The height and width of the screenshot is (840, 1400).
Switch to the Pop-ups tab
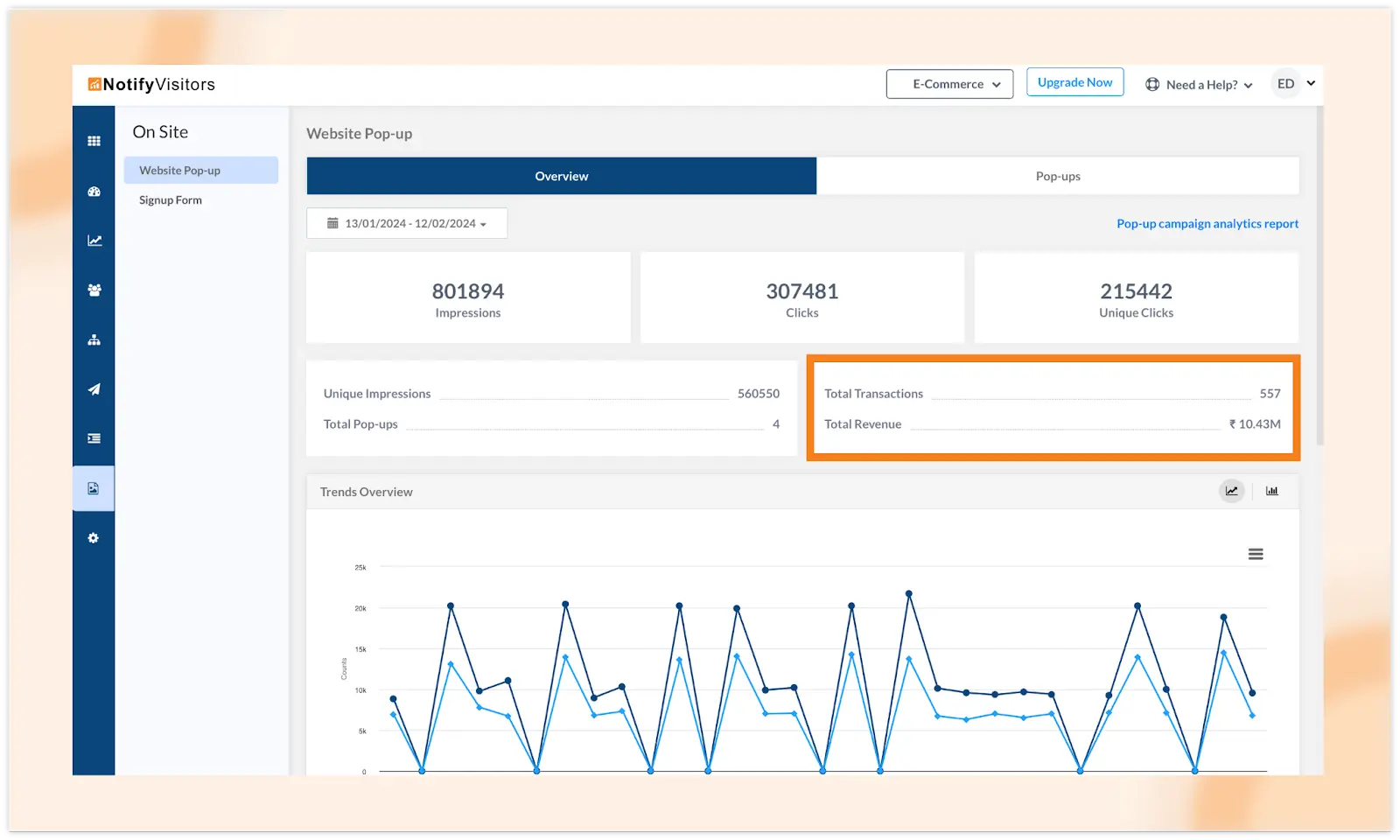pos(1057,176)
